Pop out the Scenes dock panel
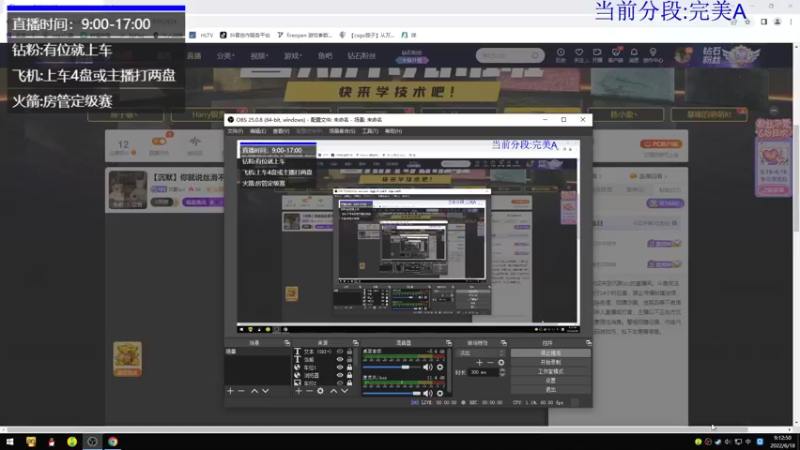800x450 pixels. [x=287, y=343]
